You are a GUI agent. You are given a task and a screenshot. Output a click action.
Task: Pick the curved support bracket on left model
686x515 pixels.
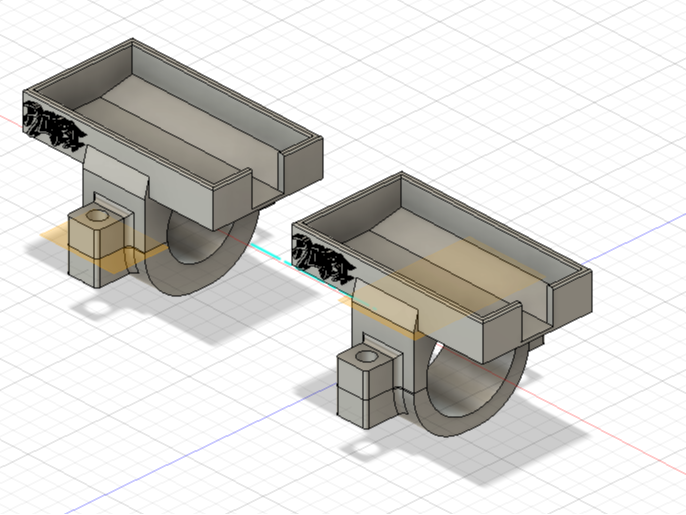point(116,173)
